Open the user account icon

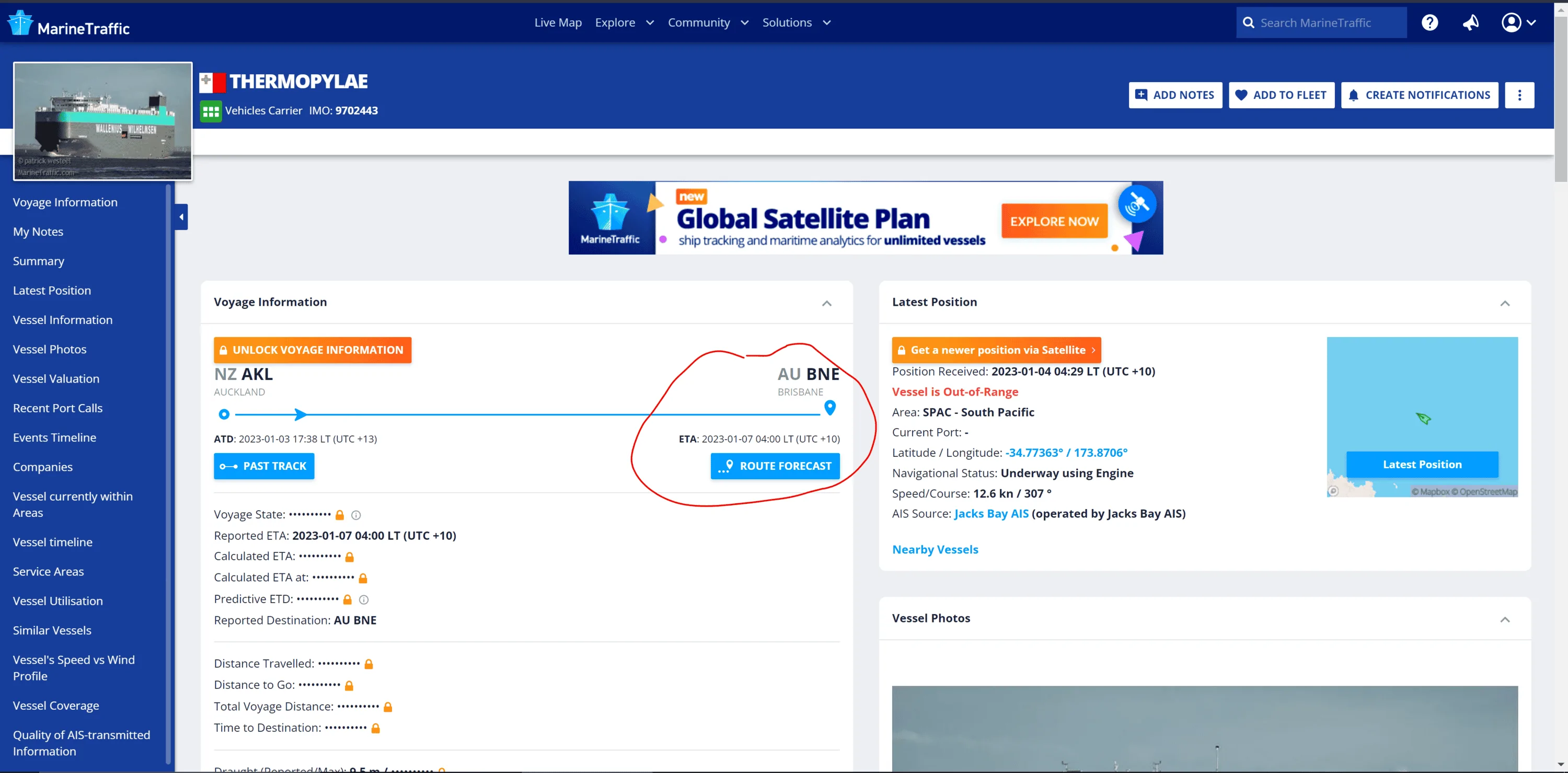(x=1511, y=22)
